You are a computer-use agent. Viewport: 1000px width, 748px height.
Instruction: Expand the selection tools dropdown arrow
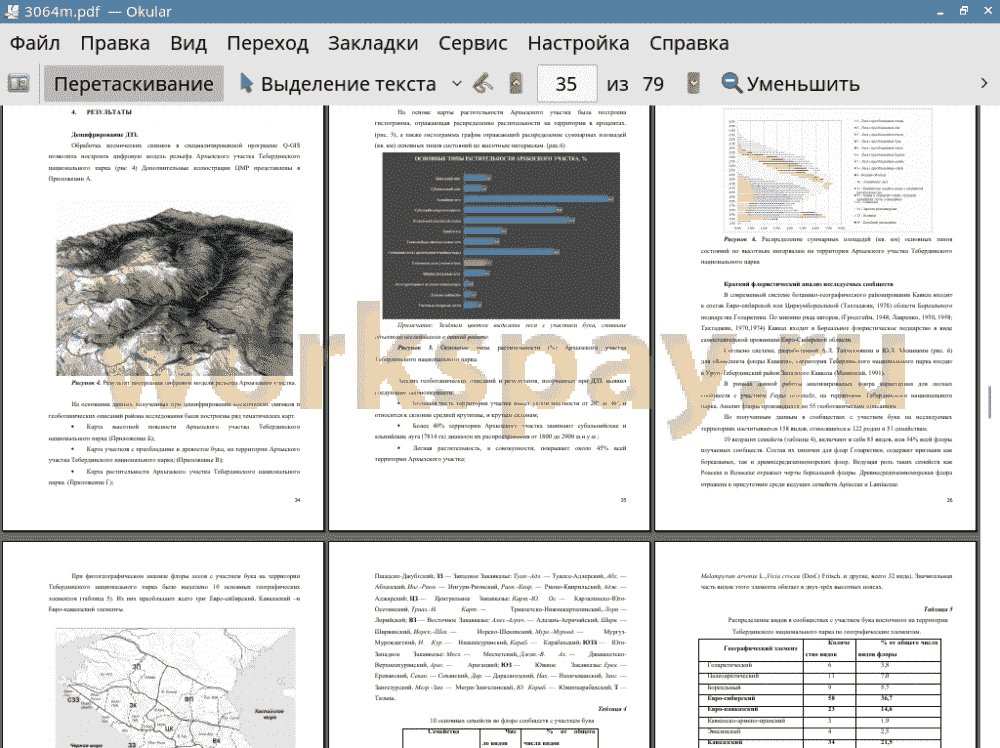pyautogui.click(x=457, y=84)
